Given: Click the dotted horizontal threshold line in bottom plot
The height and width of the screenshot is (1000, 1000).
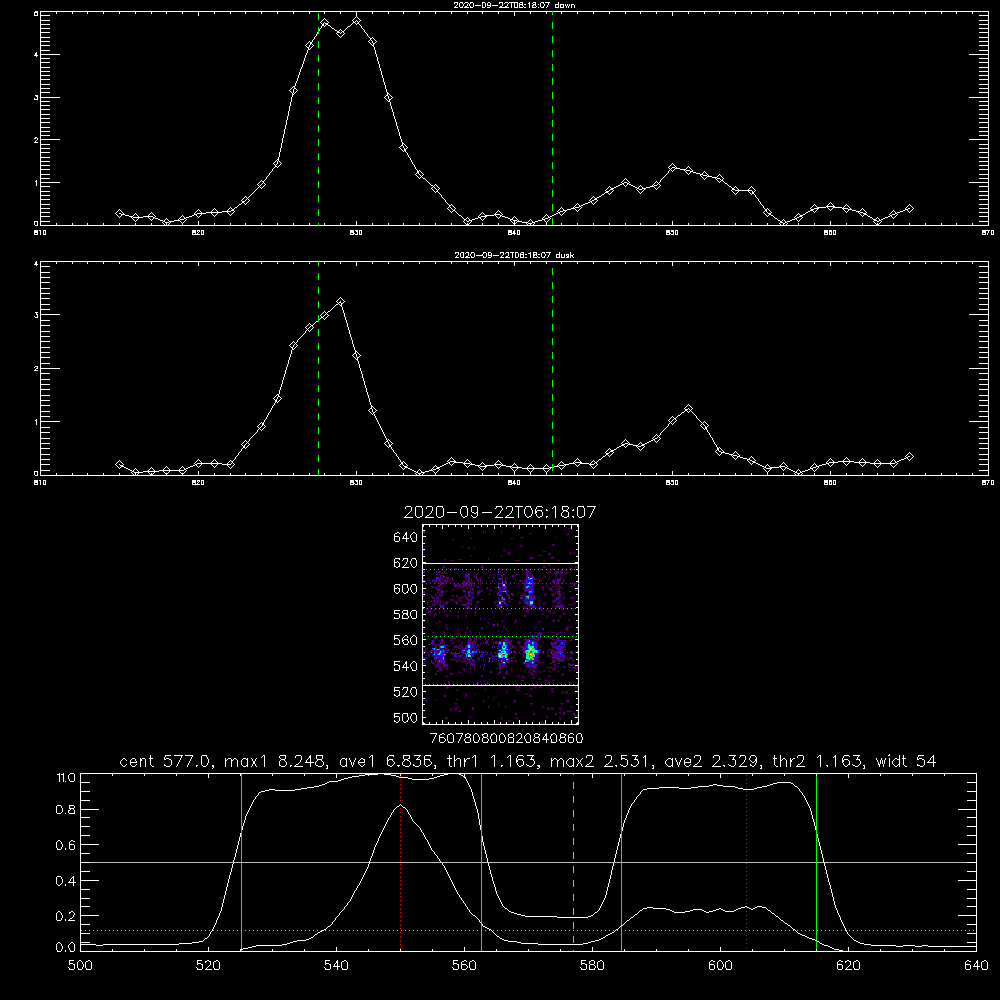Looking at the screenshot, I should pyautogui.click(x=528, y=930).
